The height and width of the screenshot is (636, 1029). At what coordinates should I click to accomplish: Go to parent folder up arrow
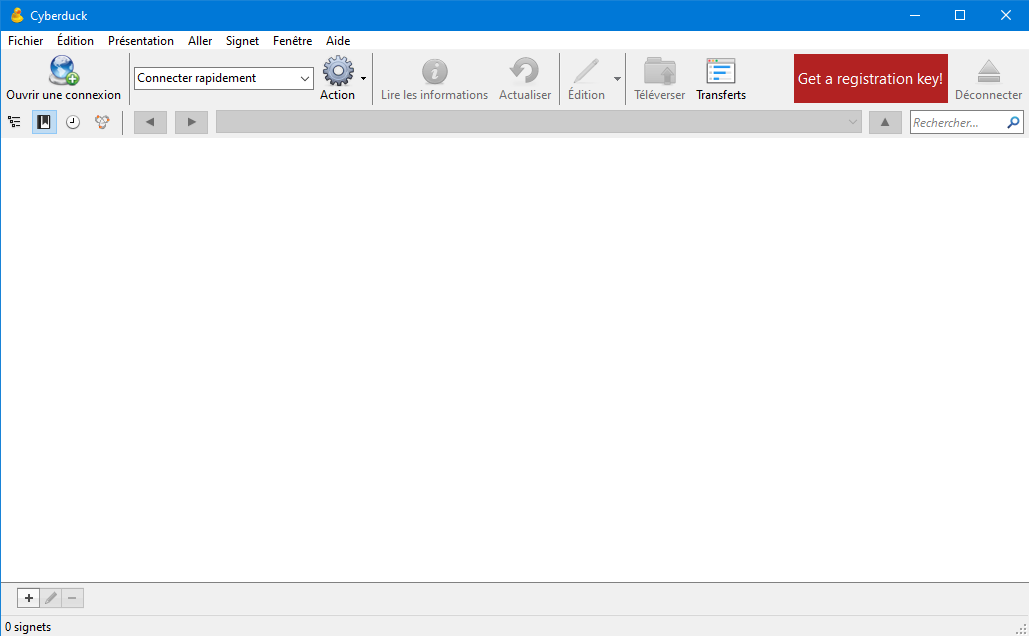pos(885,122)
